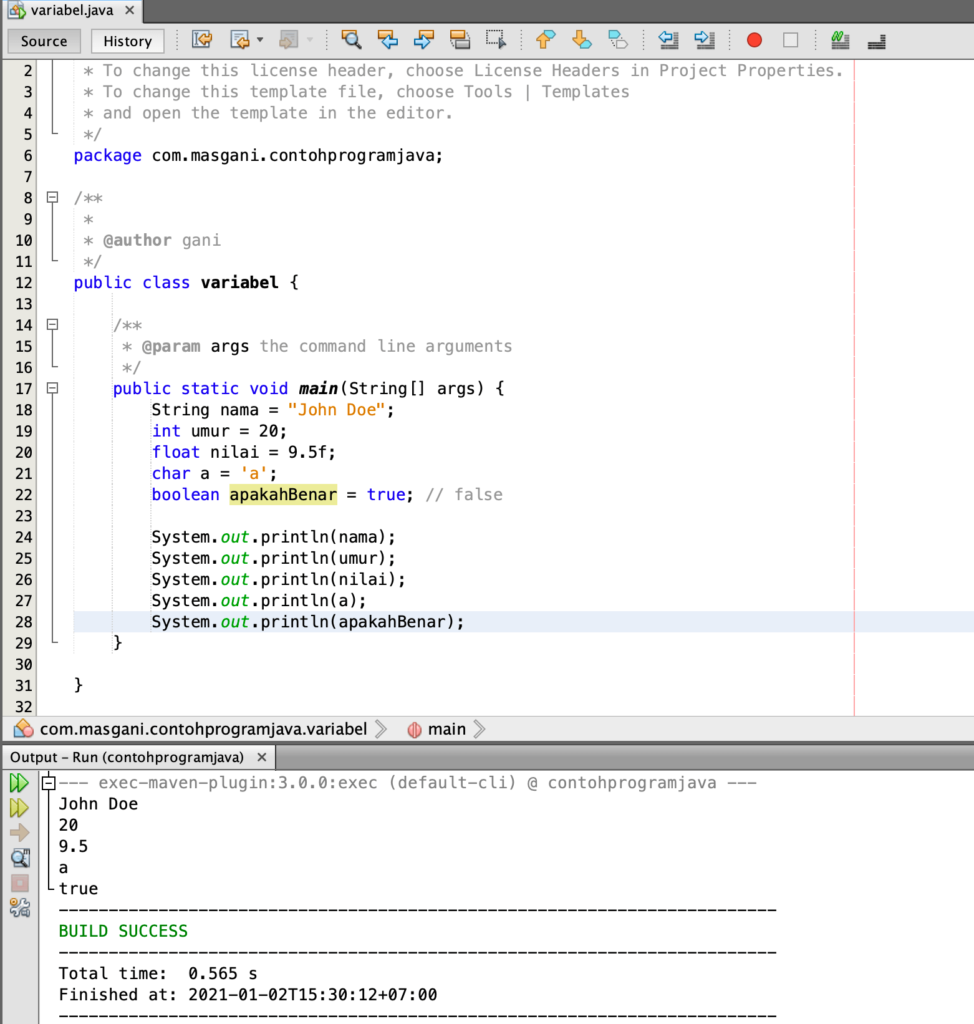This screenshot has width=974, height=1024.
Task: Select the variabel.java editor tab
Action: [x=72, y=10]
